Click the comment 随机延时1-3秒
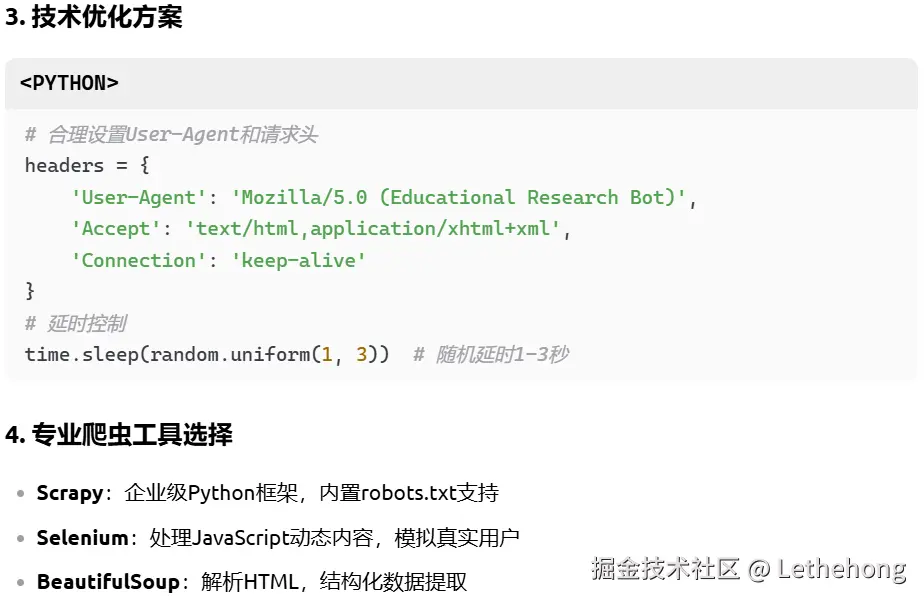 click(491, 354)
